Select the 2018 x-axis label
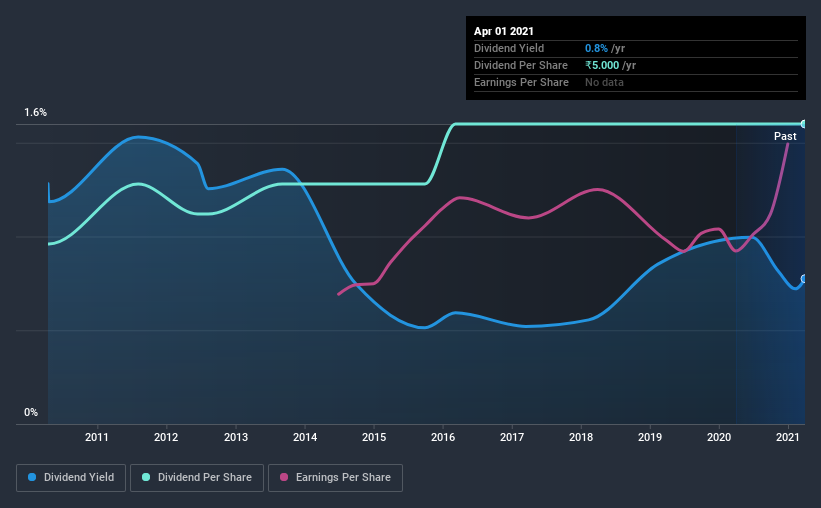The image size is (821, 508). click(x=581, y=437)
